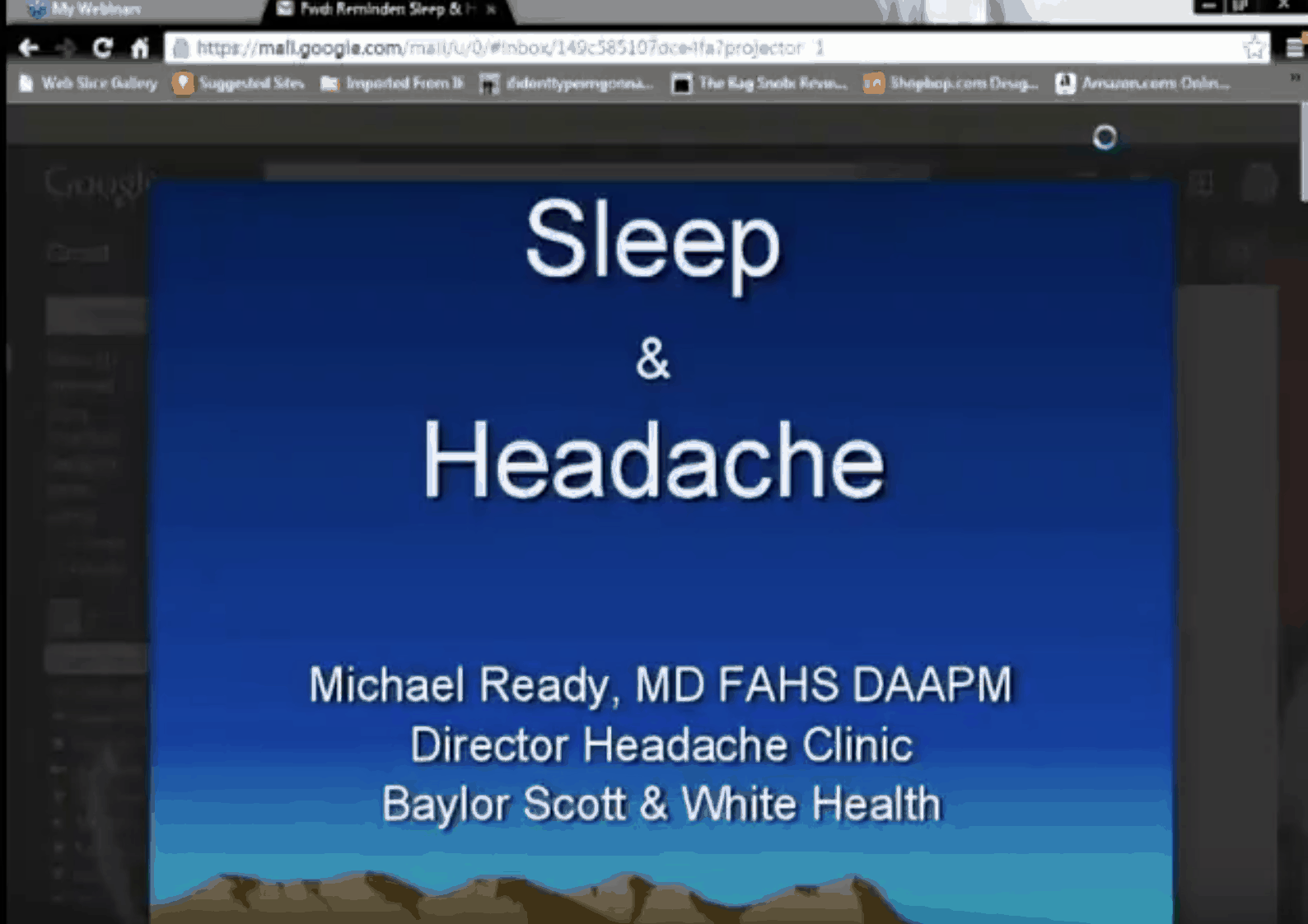
Task: Click the Sleep & Headache slide preview
Action: [x=661, y=552]
